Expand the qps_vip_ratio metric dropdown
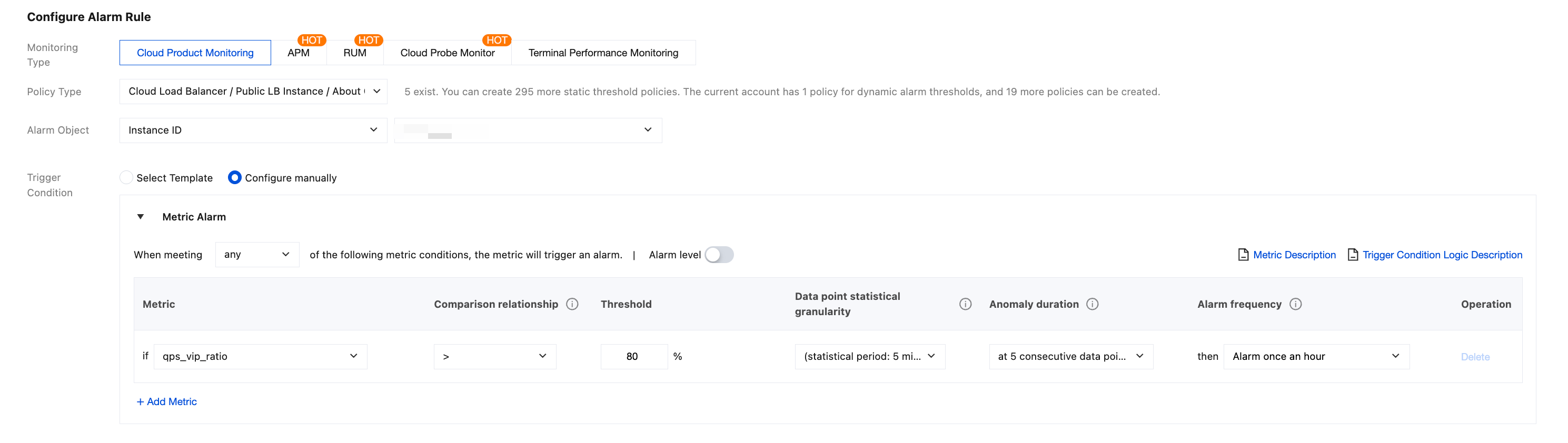 (x=261, y=357)
